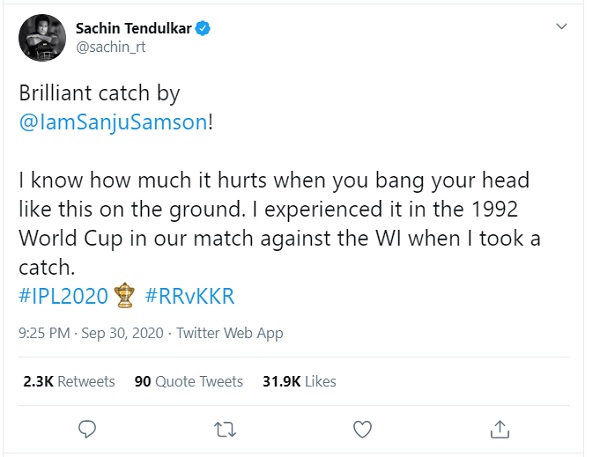The height and width of the screenshot is (457, 600).
Task: Show the 31.9K Likes list
Action: (x=298, y=381)
